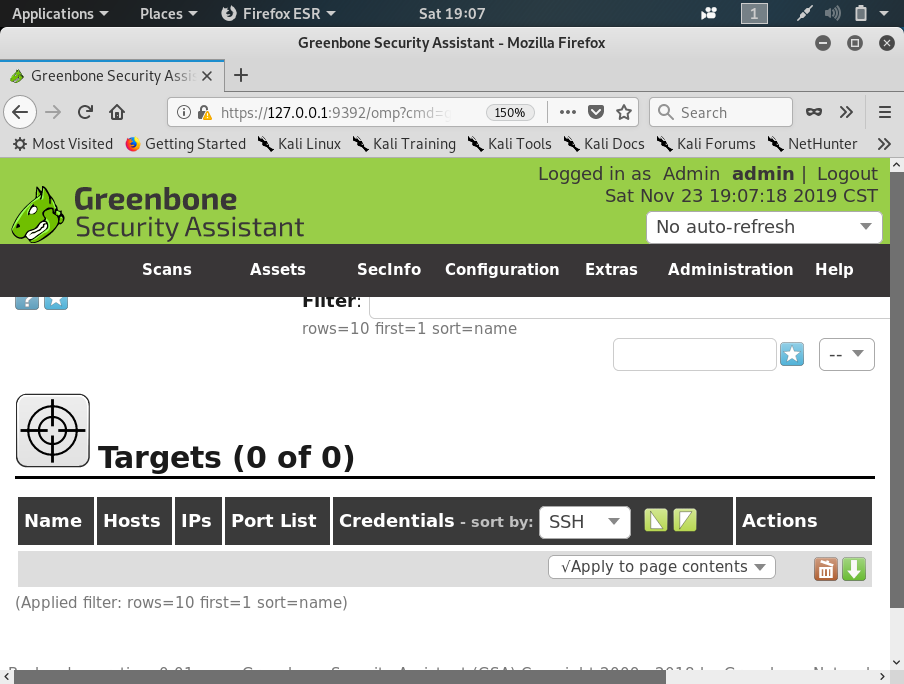Click the glasses extension toolbar icon
This screenshot has width=904, height=684.
pos(813,112)
